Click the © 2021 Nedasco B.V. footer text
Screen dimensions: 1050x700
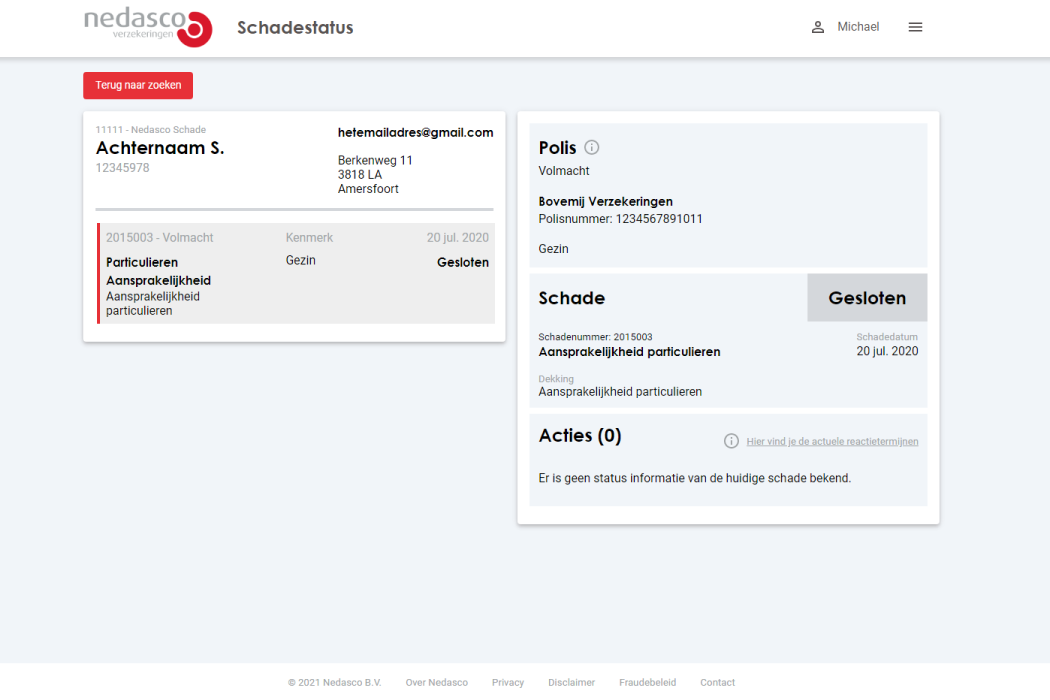334,683
